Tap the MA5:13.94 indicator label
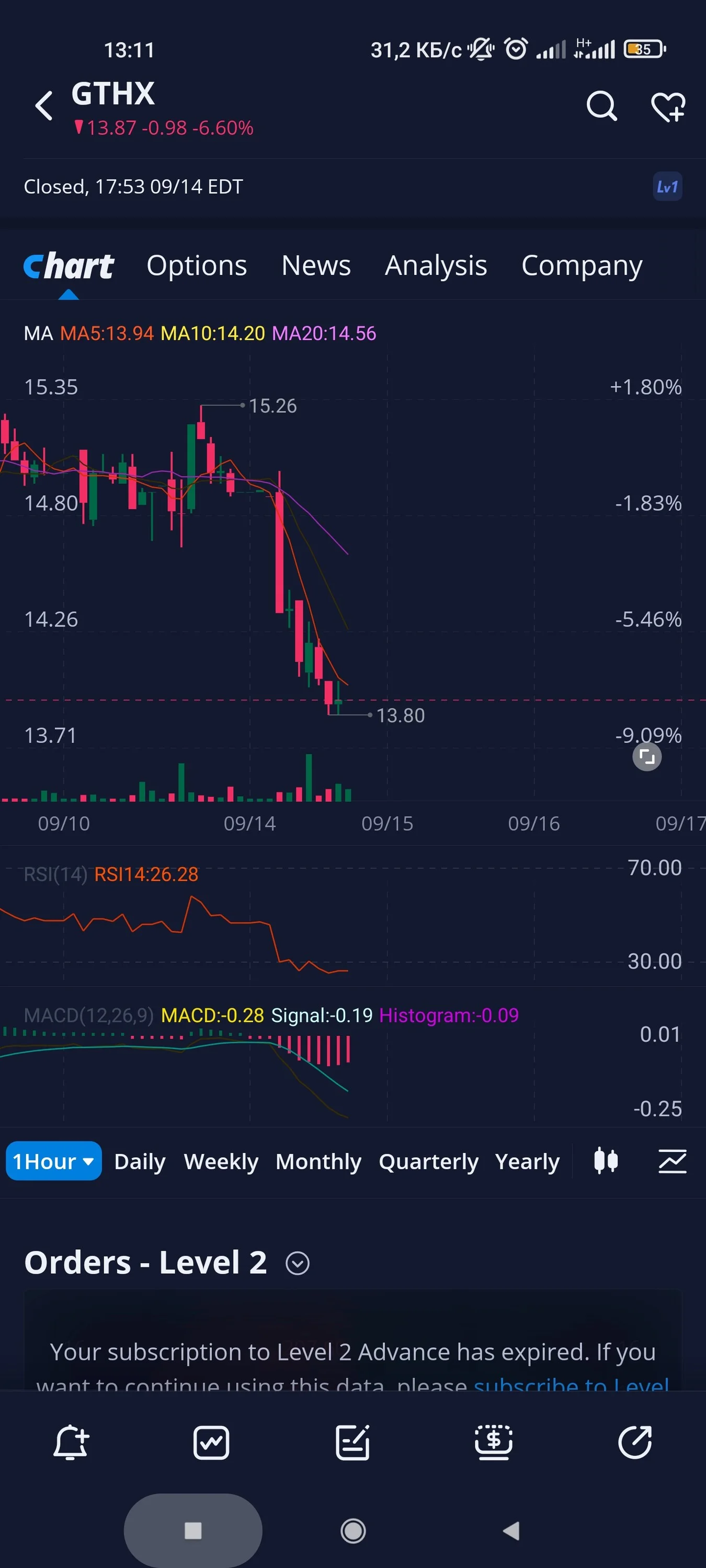This screenshot has height=1568, width=706. tap(107, 333)
